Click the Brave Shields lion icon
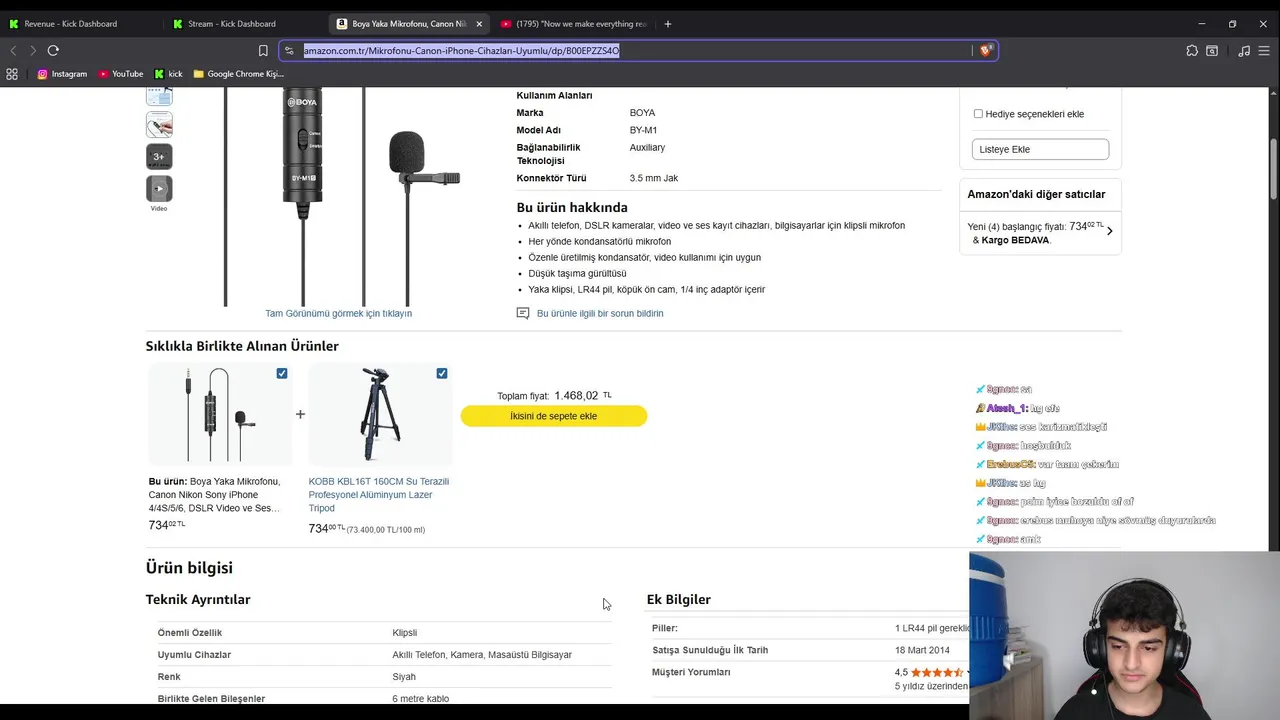This screenshot has width=1280, height=720. coord(986,50)
